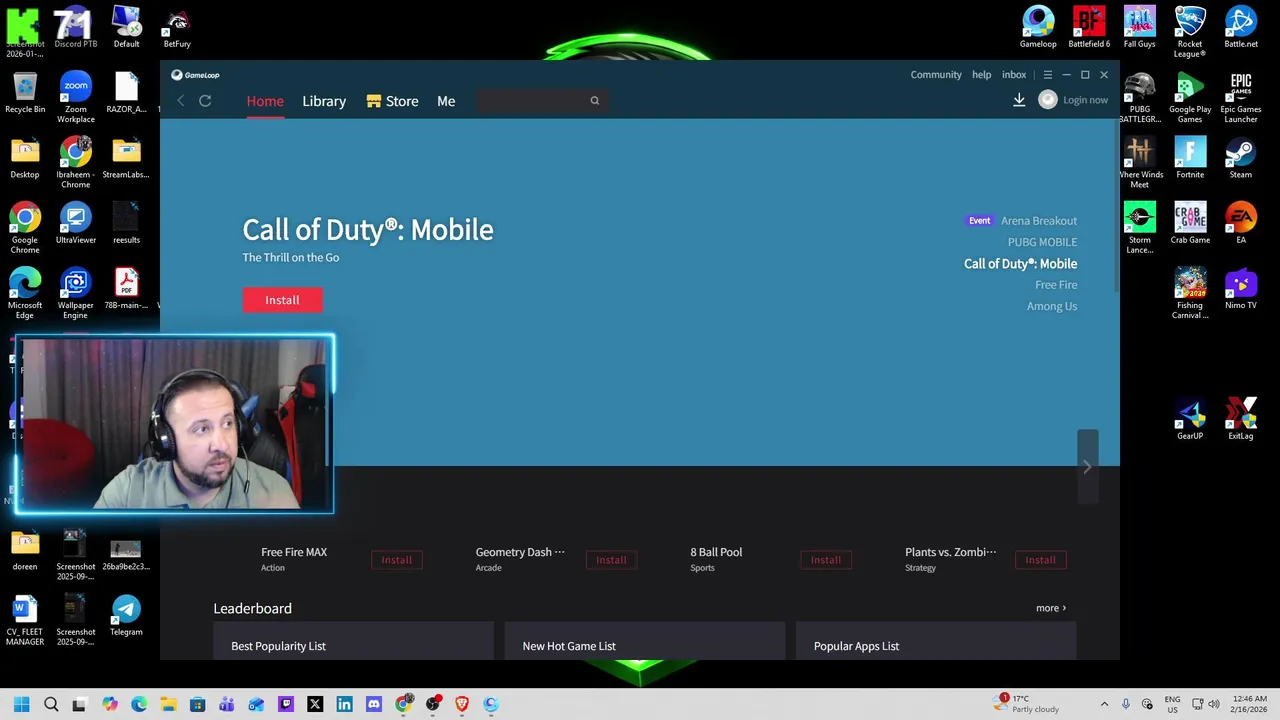
Task: Select the Google Play Games desktop icon
Action: coord(1190,97)
